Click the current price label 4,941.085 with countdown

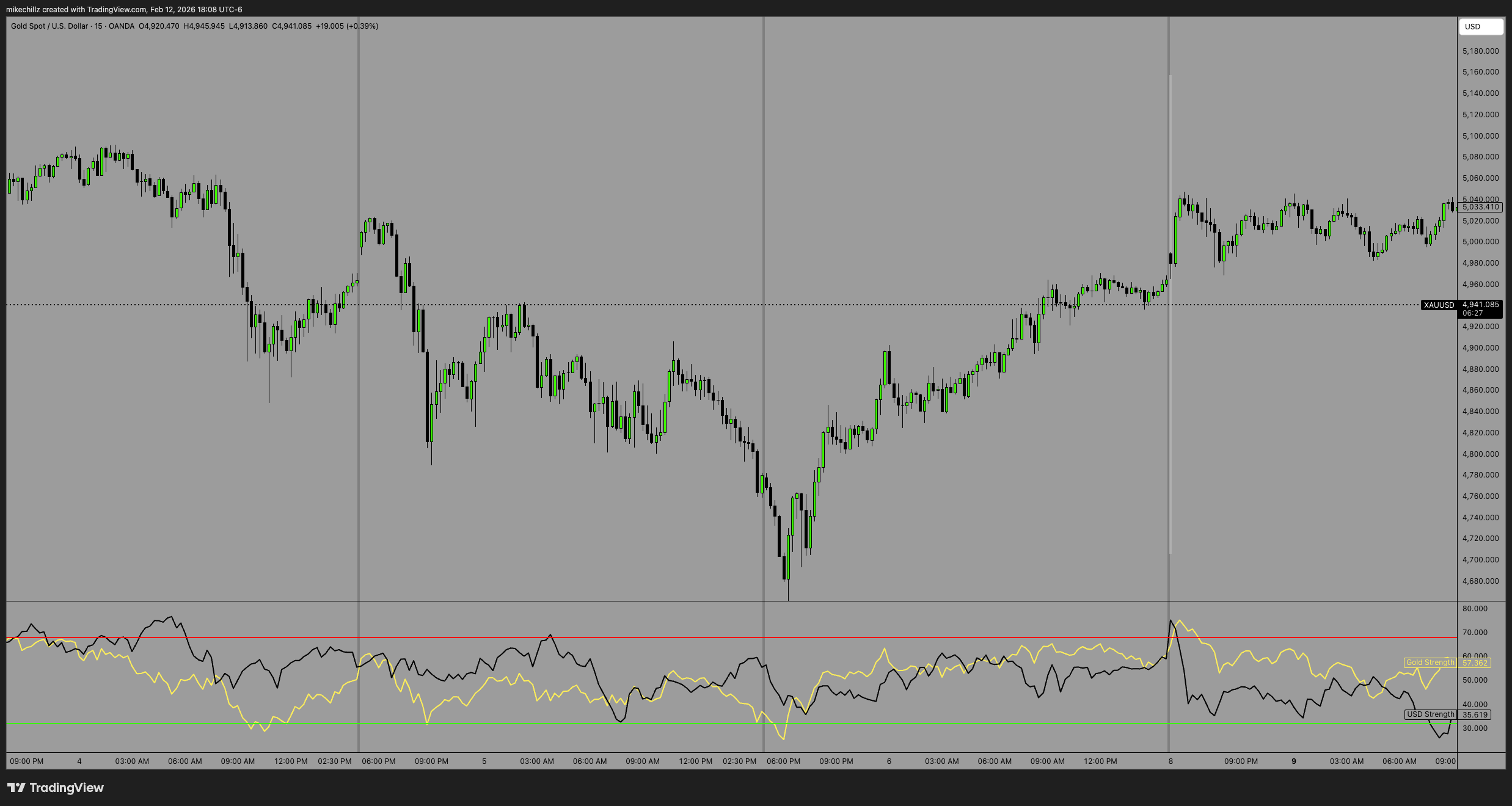click(x=1480, y=309)
